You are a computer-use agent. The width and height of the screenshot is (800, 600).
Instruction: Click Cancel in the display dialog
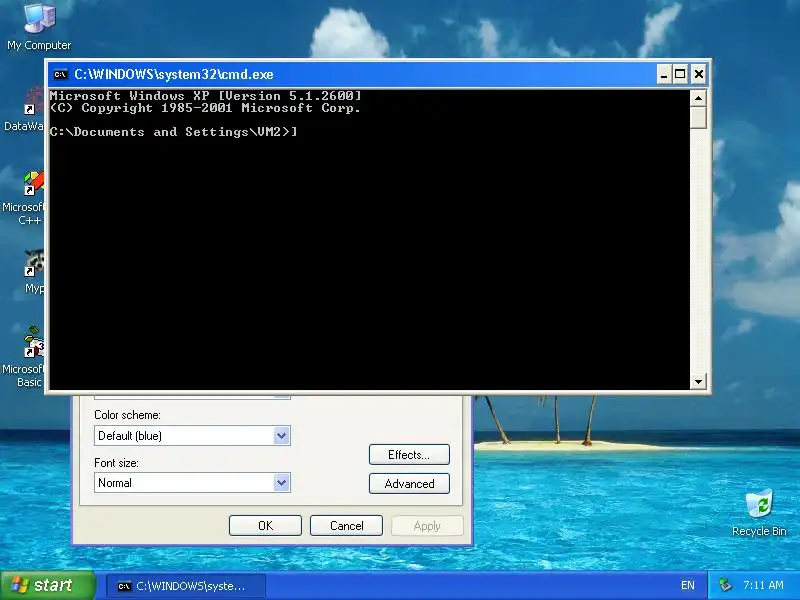[346, 526]
